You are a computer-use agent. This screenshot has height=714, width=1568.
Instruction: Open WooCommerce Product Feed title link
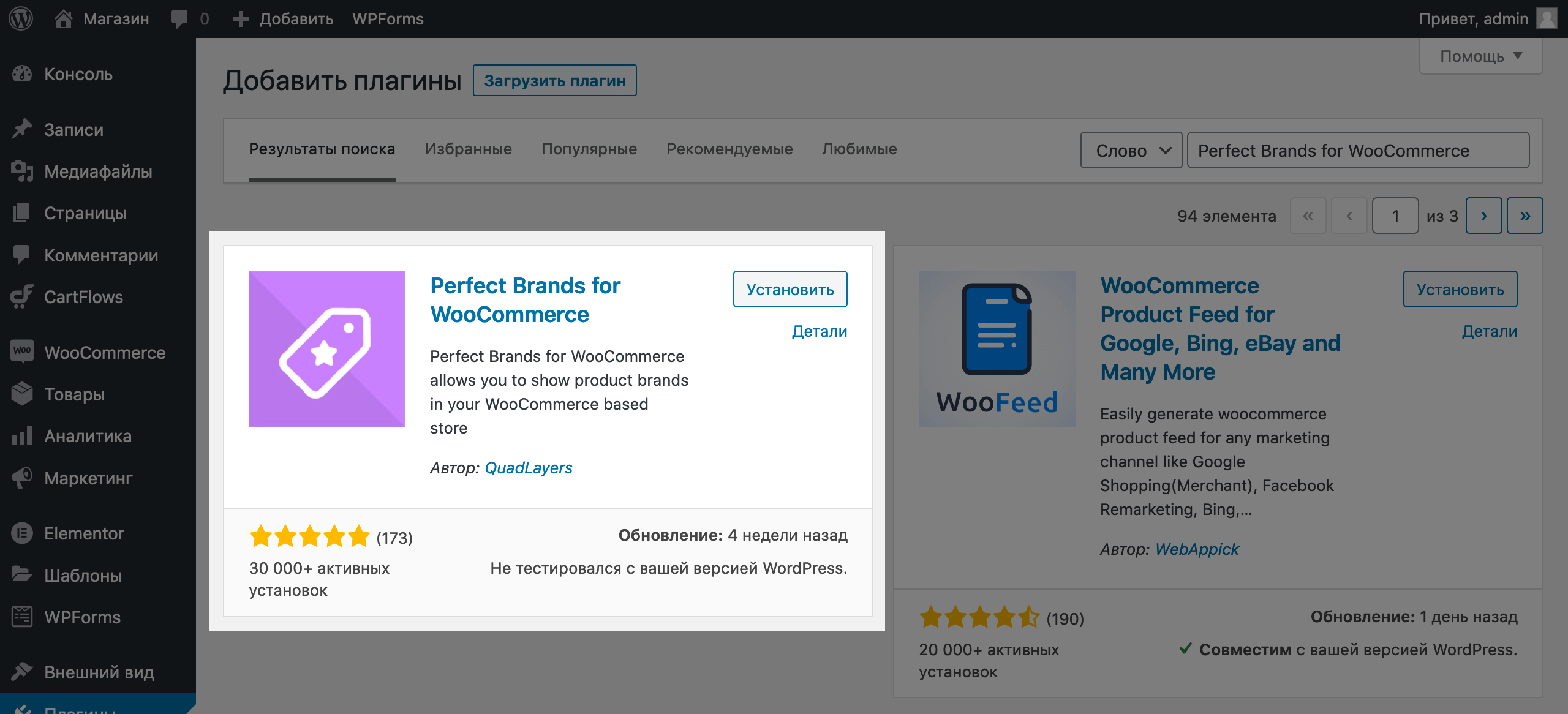point(1221,329)
